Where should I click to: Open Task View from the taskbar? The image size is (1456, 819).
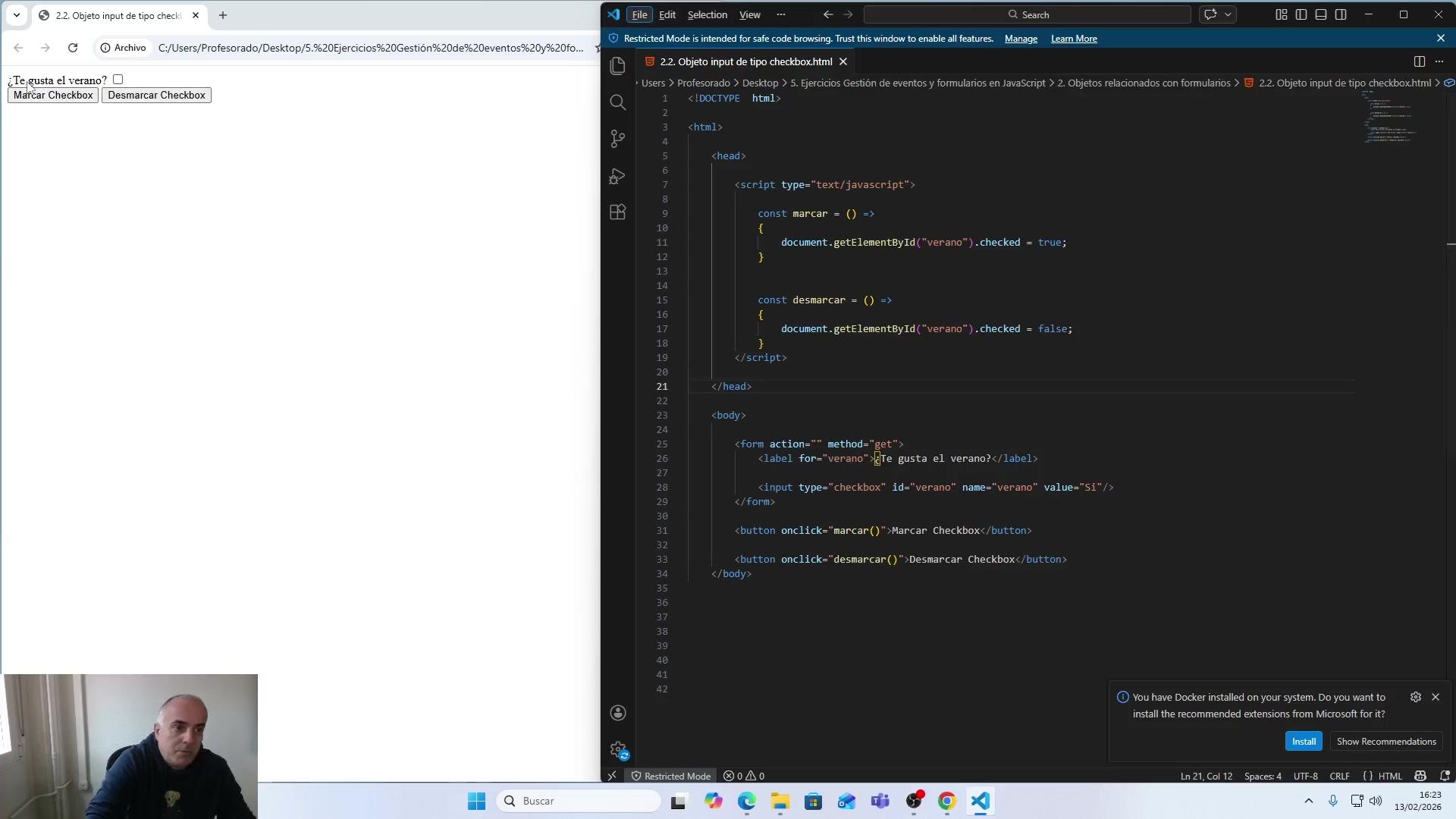(679, 801)
